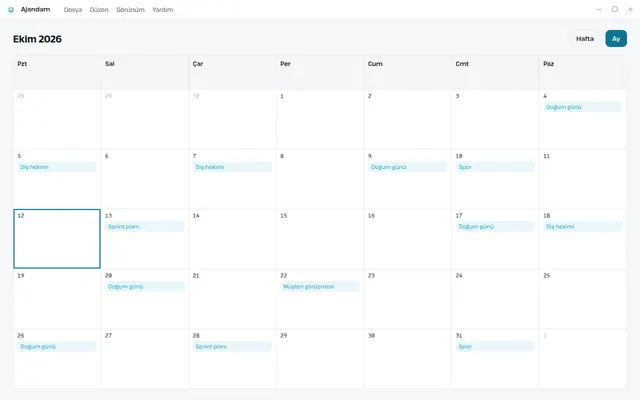Open Müşteri görüşmesi event on October 22
The width and height of the screenshot is (640, 400).
coord(320,287)
